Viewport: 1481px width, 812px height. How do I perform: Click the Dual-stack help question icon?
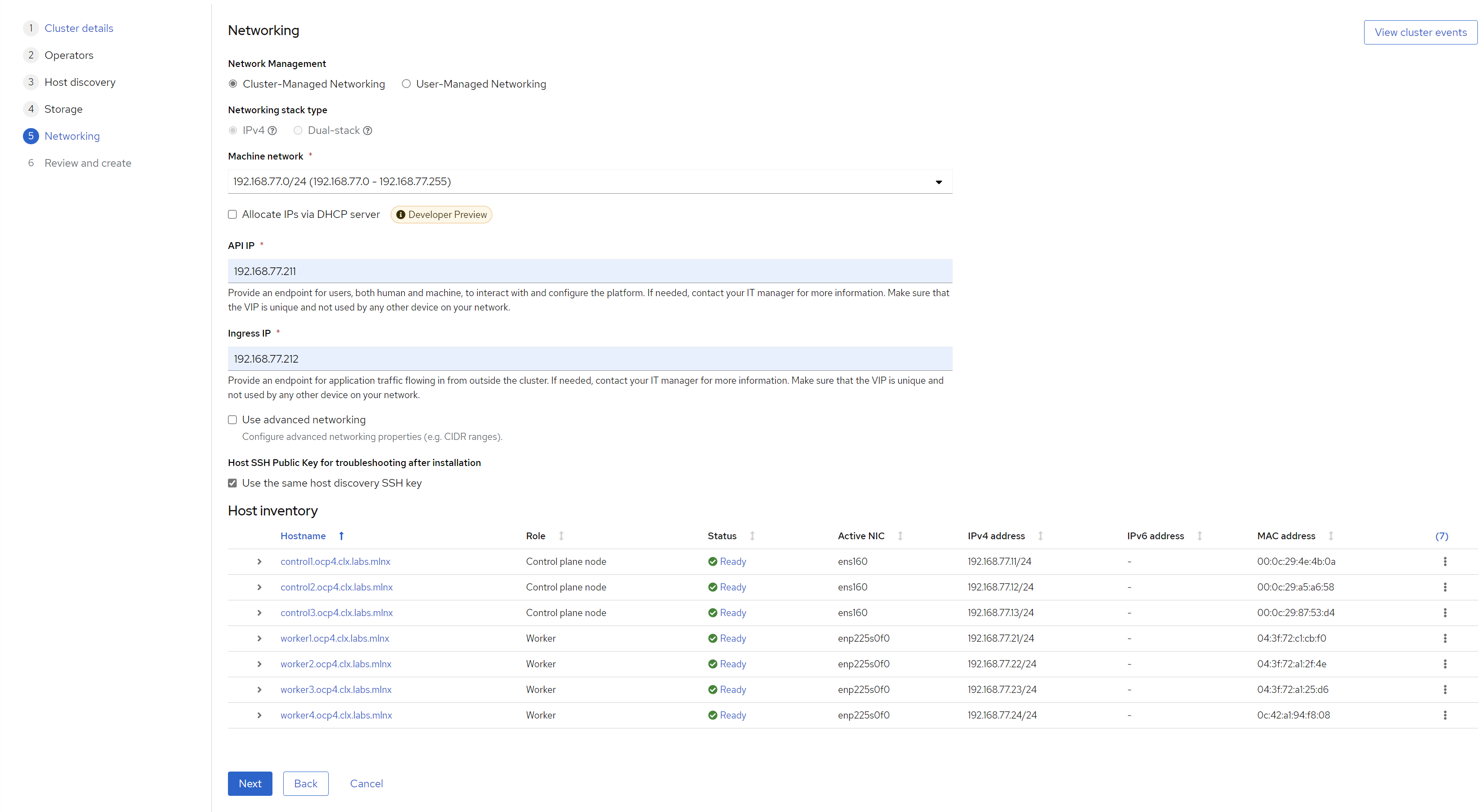click(x=367, y=130)
